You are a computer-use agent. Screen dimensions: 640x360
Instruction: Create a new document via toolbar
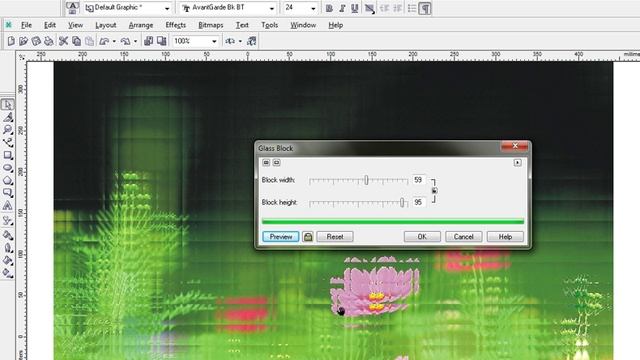[x=11, y=41]
